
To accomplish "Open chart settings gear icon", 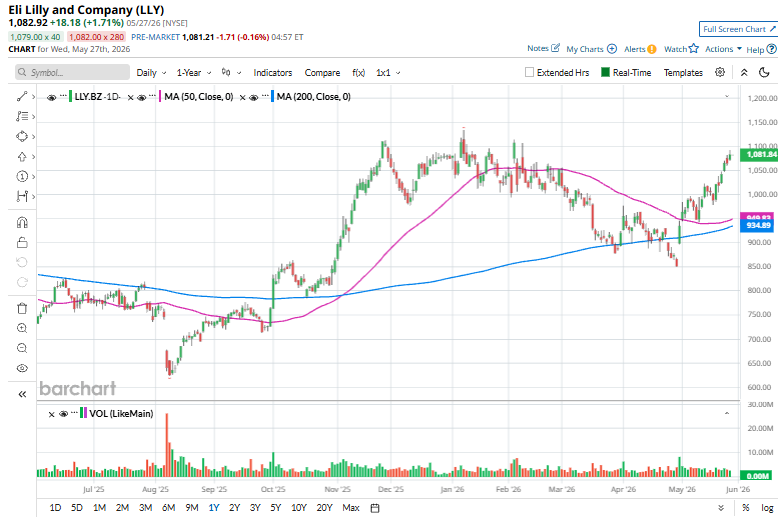I will (719, 72).
